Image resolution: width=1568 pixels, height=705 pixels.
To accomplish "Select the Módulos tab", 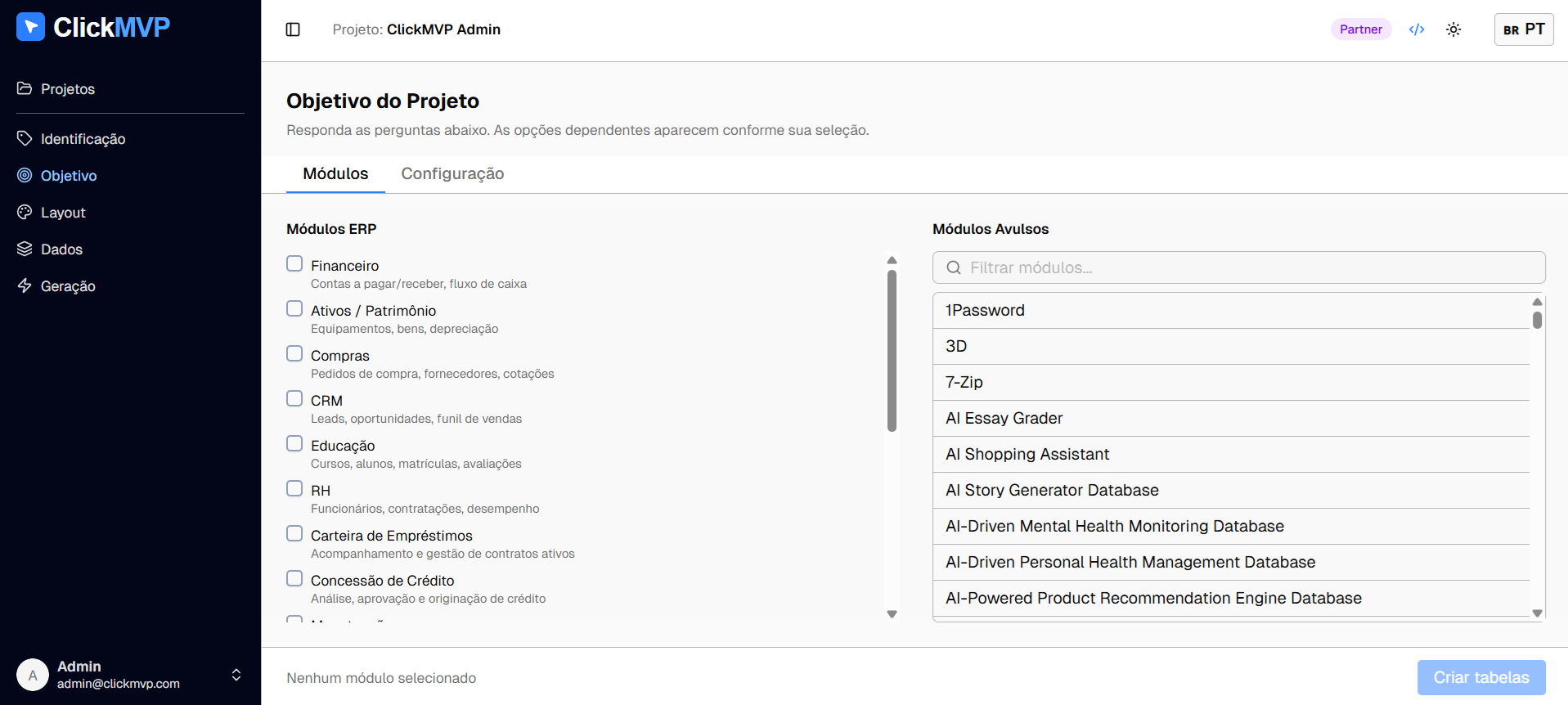I will click(x=335, y=173).
